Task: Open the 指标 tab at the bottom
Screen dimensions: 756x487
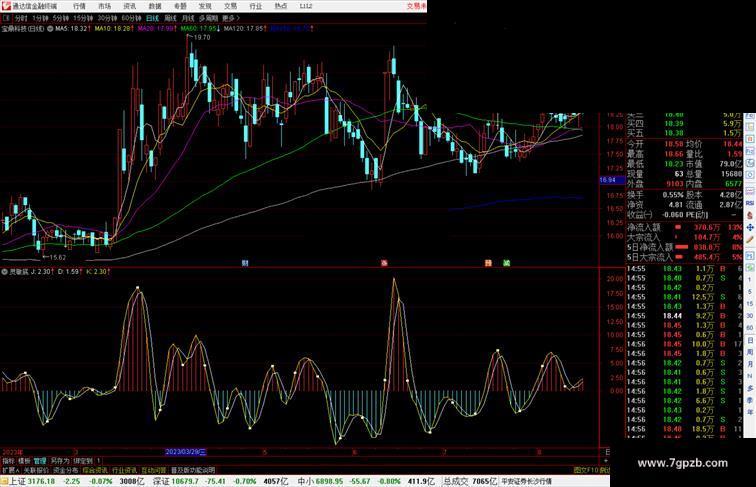Action: pos(8,461)
